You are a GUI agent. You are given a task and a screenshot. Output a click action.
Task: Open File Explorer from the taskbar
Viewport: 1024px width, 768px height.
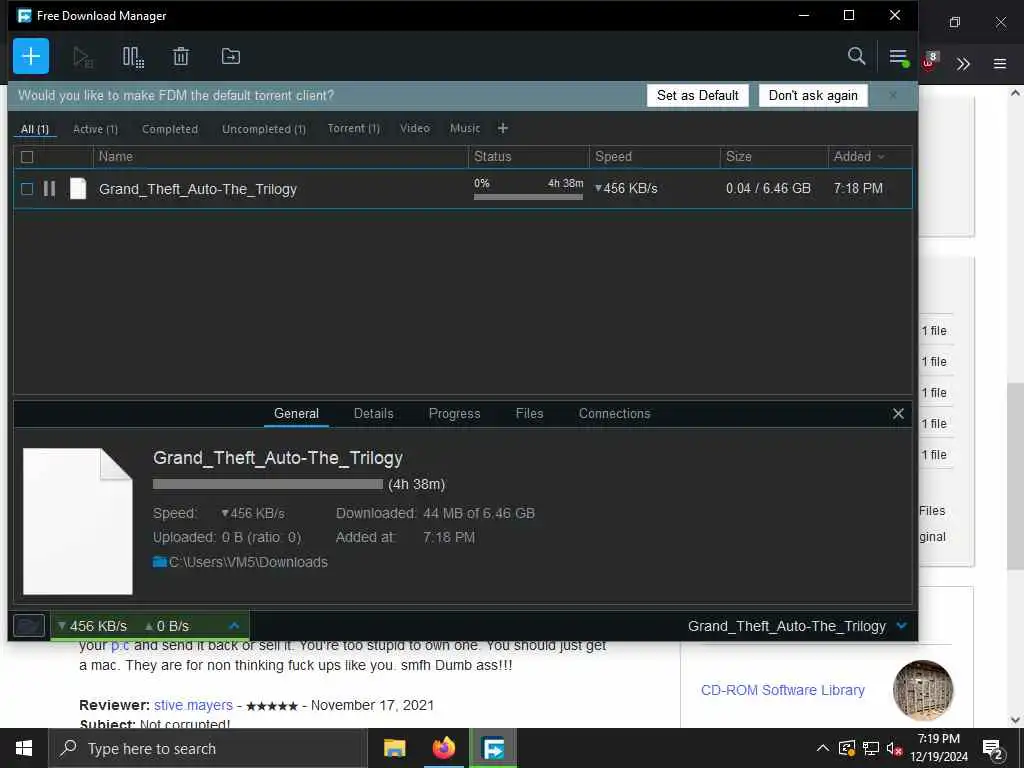point(394,748)
